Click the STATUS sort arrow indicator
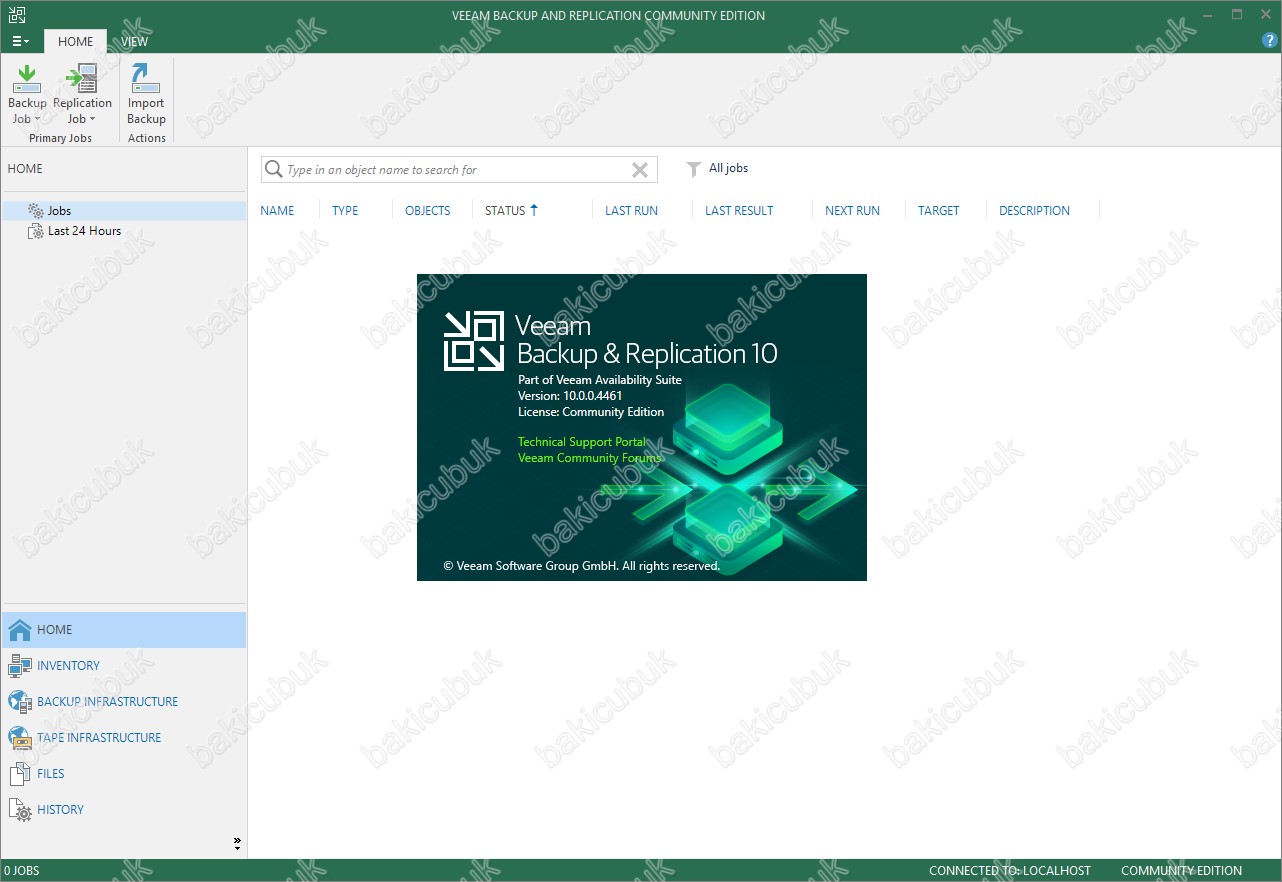 [x=534, y=210]
